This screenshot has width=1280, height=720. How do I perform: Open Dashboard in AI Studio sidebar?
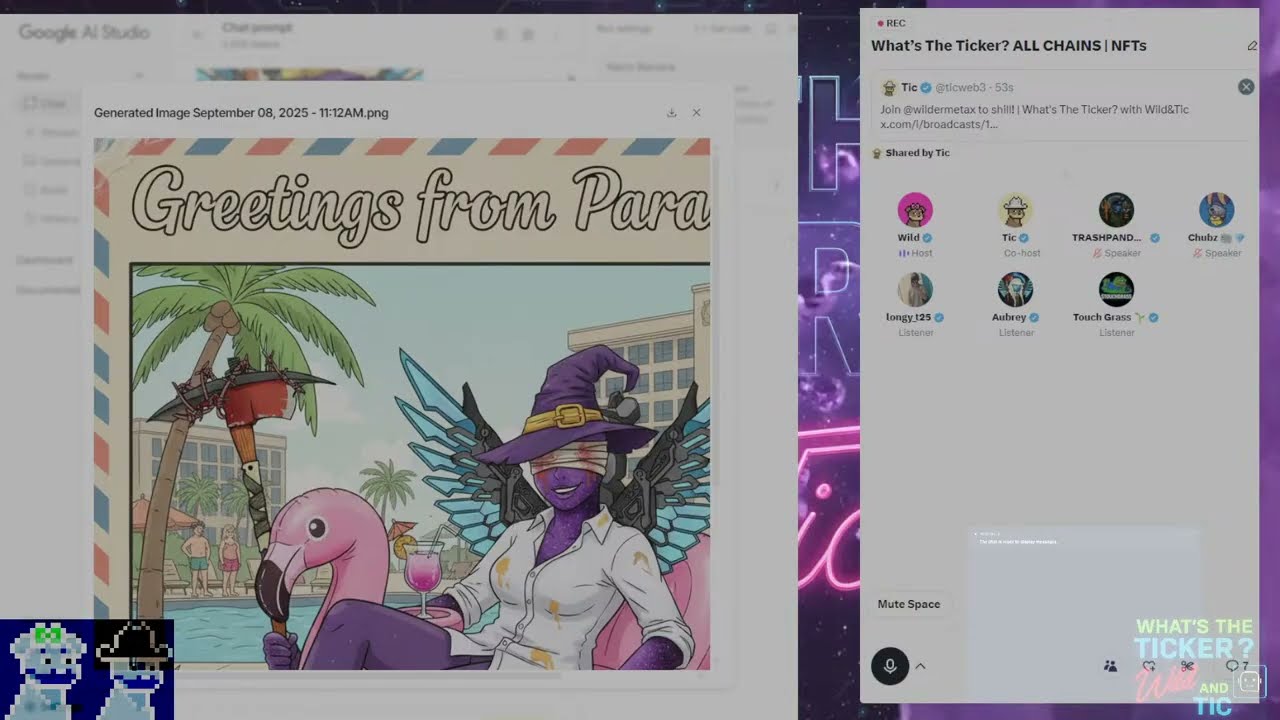[44, 260]
